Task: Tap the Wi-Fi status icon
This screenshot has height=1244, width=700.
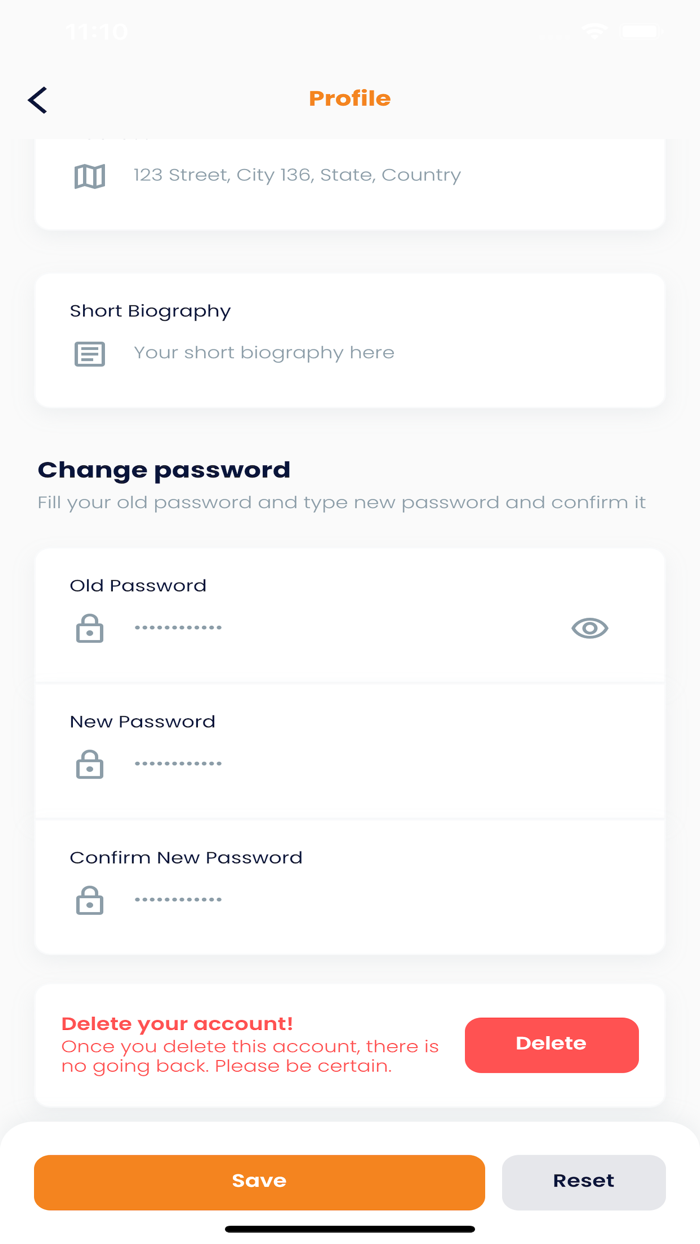Action: [595, 32]
